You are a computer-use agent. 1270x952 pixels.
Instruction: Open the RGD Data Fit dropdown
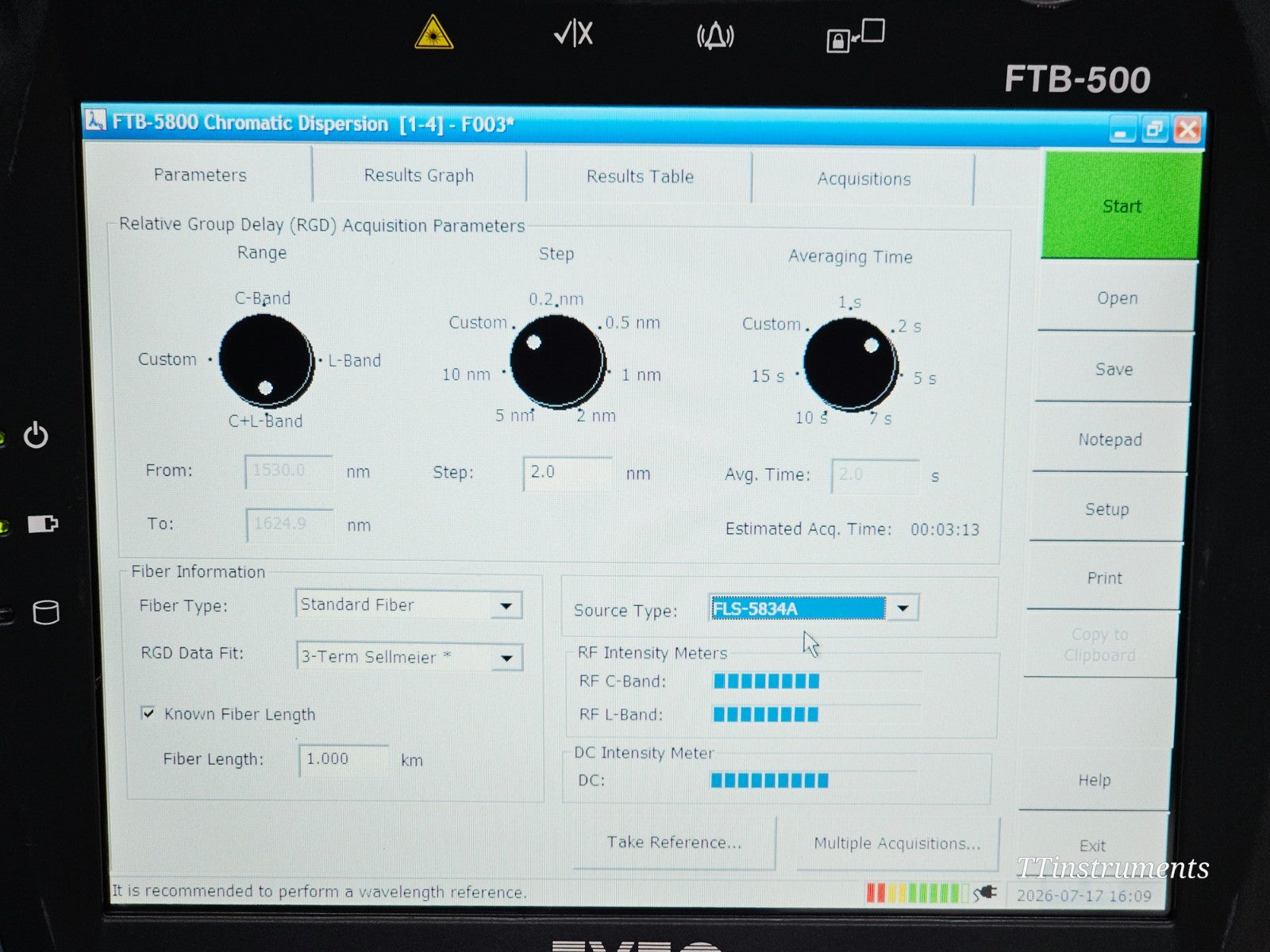506,658
